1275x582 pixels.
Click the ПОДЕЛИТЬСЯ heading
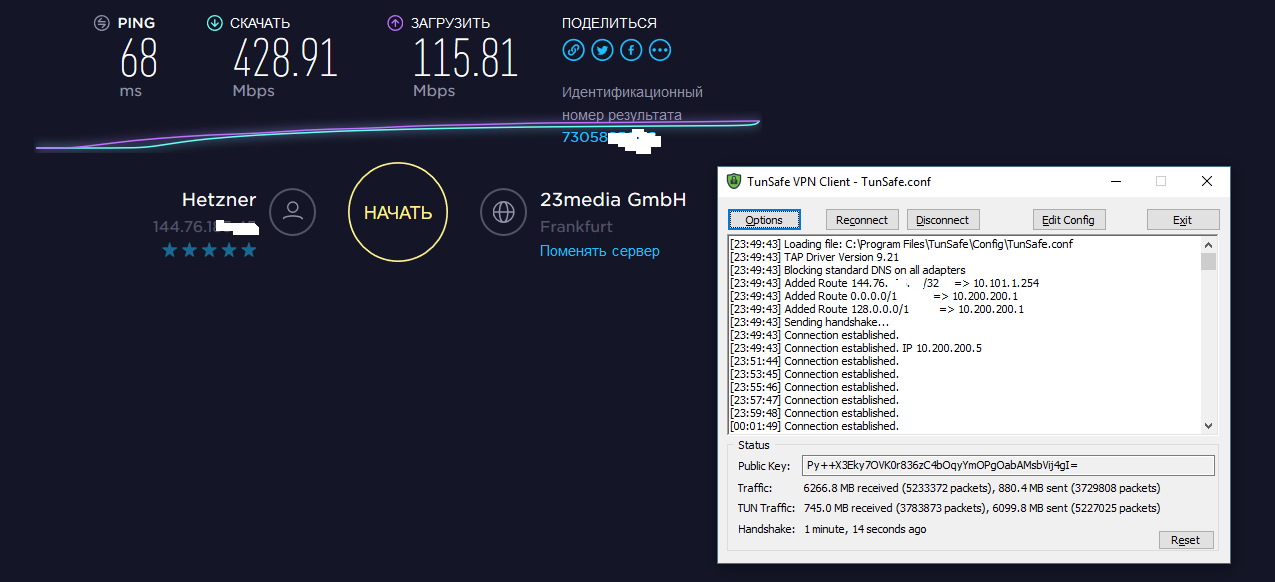[610, 23]
